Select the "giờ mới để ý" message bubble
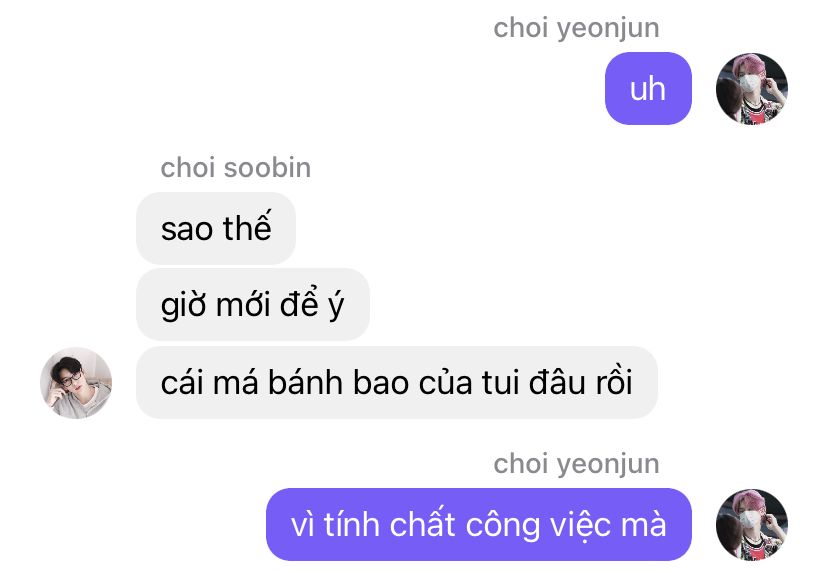Image resolution: width=828 pixels, height=571 pixels. [x=252, y=304]
